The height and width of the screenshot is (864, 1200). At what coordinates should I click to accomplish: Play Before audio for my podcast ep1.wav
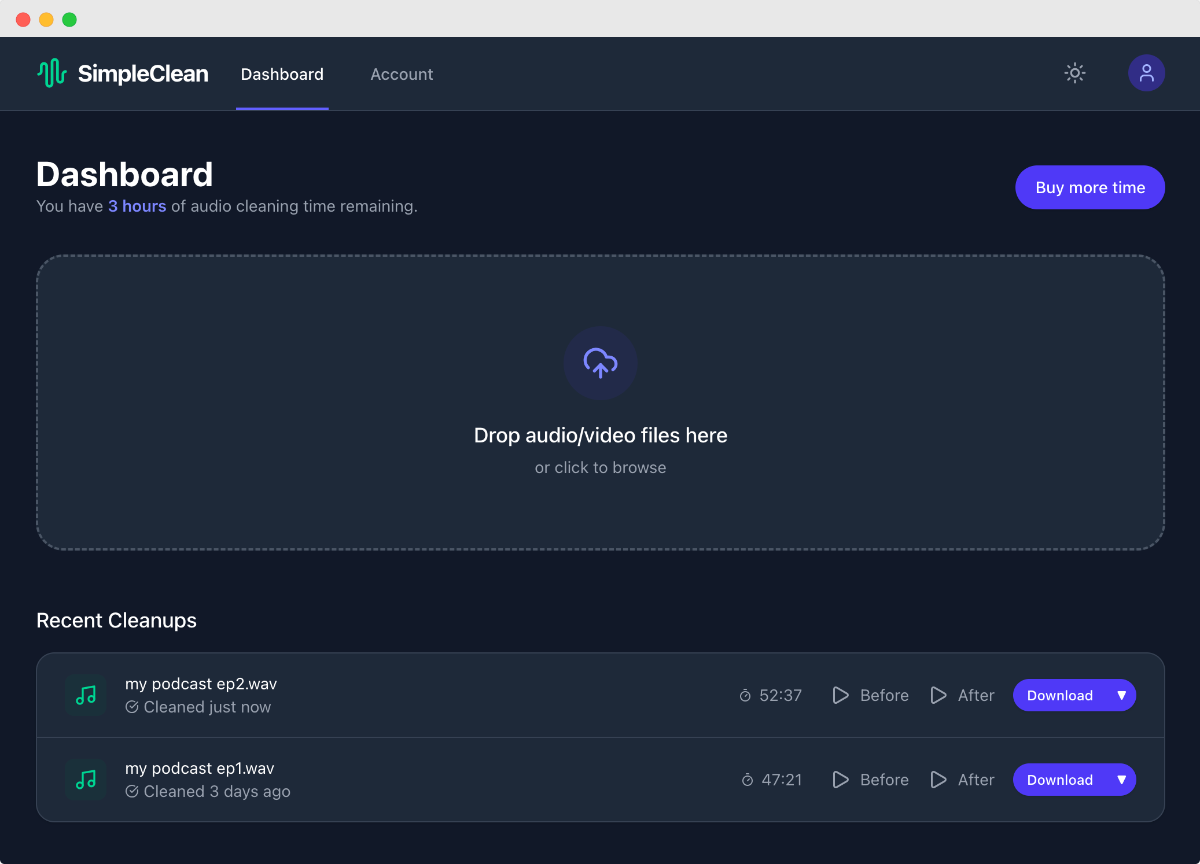pos(870,779)
